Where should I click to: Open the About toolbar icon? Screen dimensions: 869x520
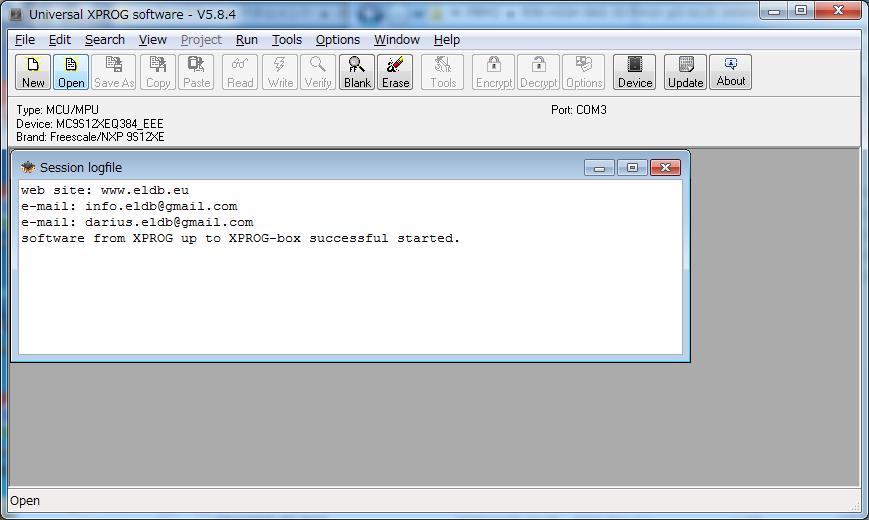click(x=730, y=72)
